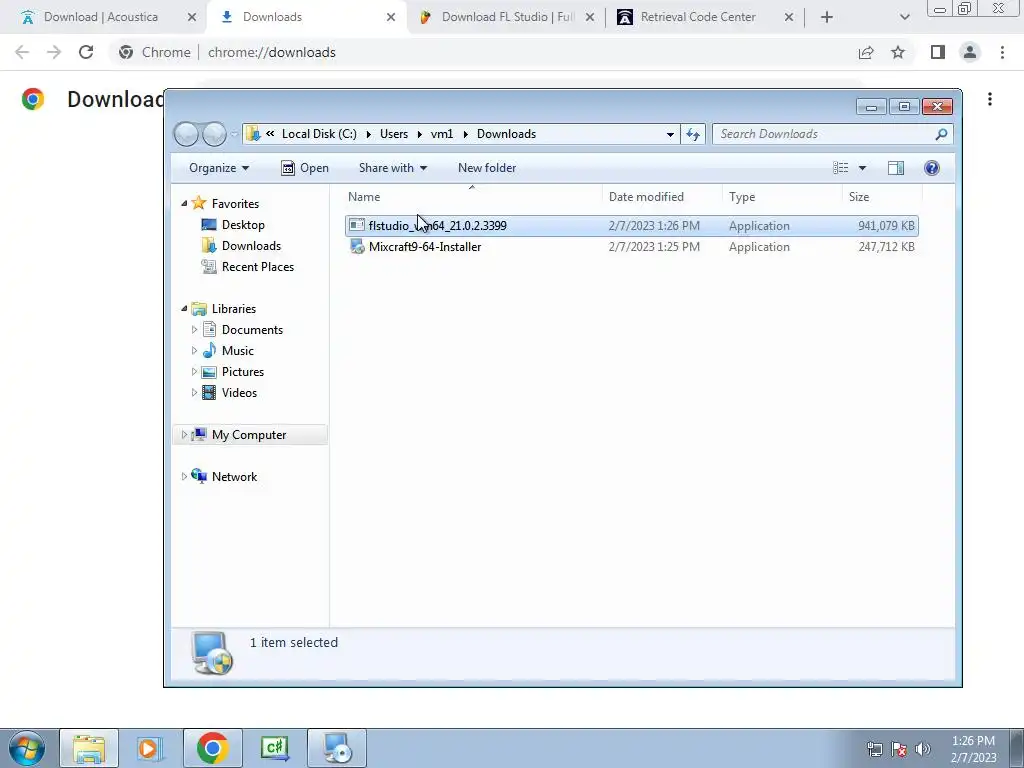Open Downloads page three-dot more actions
The image size is (1024, 768).
pos(990,99)
